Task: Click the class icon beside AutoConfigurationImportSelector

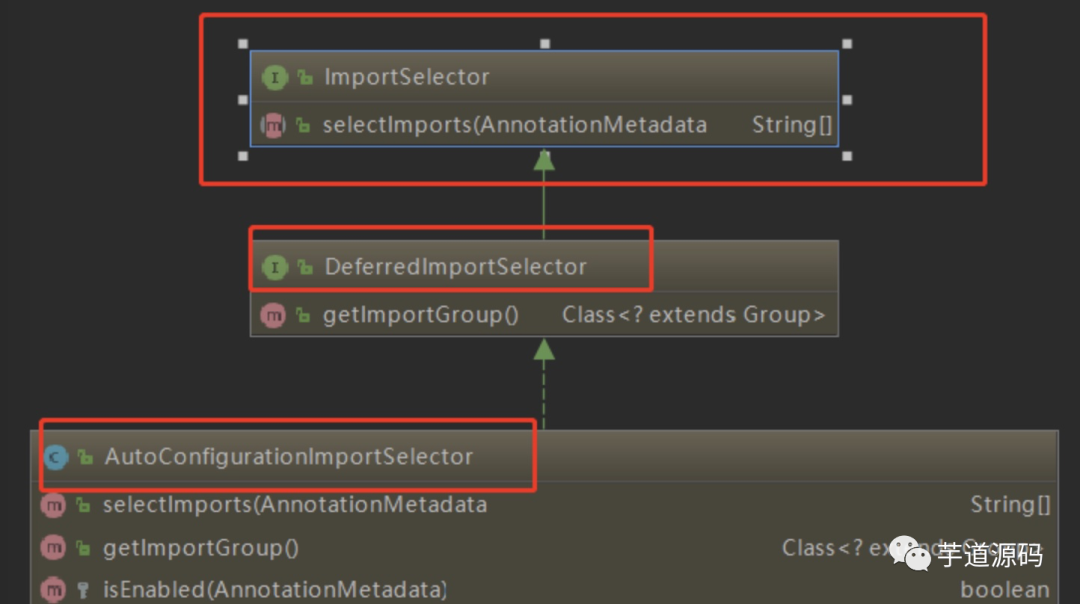Action: click(x=55, y=457)
